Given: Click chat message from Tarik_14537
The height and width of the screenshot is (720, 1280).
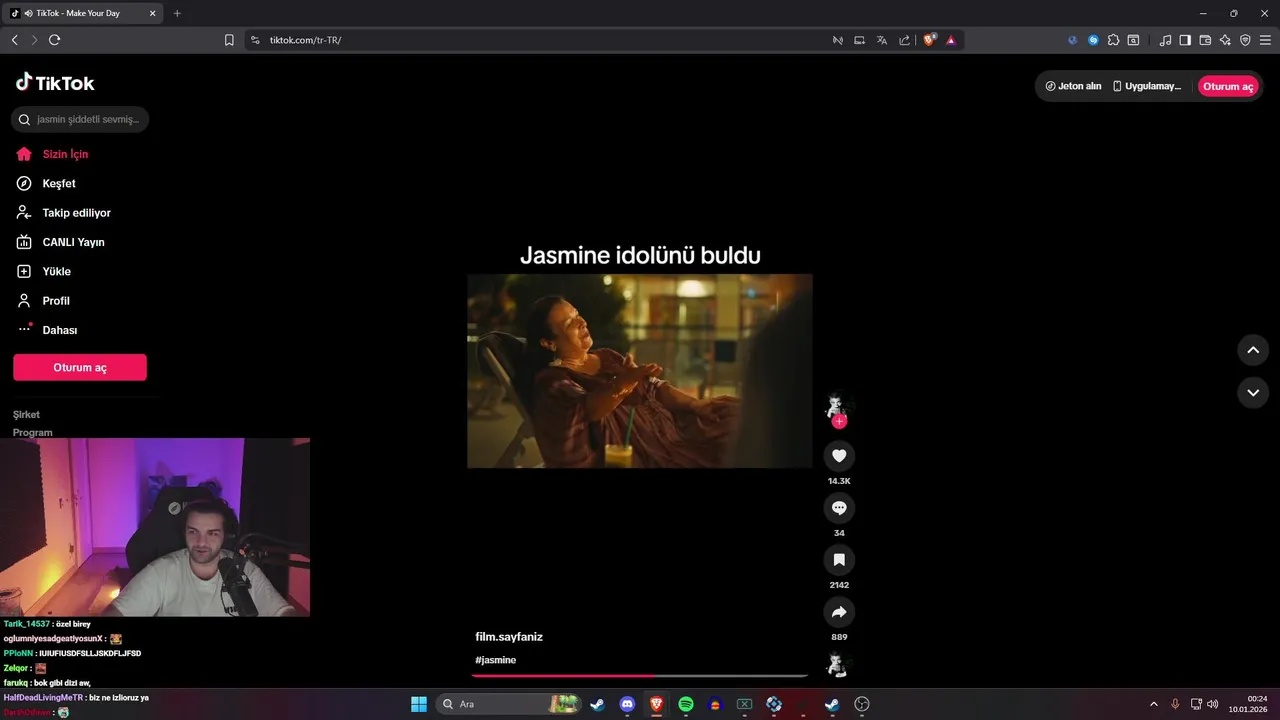Looking at the screenshot, I should [x=47, y=624].
